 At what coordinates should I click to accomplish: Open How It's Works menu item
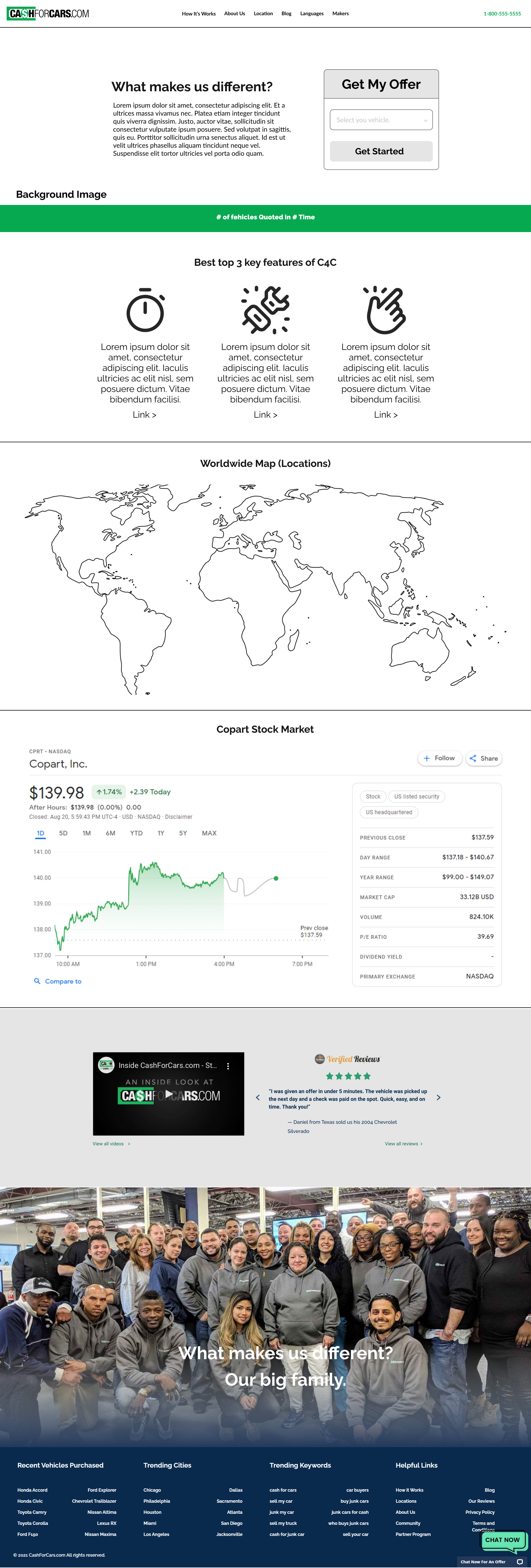[x=199, y=13]
